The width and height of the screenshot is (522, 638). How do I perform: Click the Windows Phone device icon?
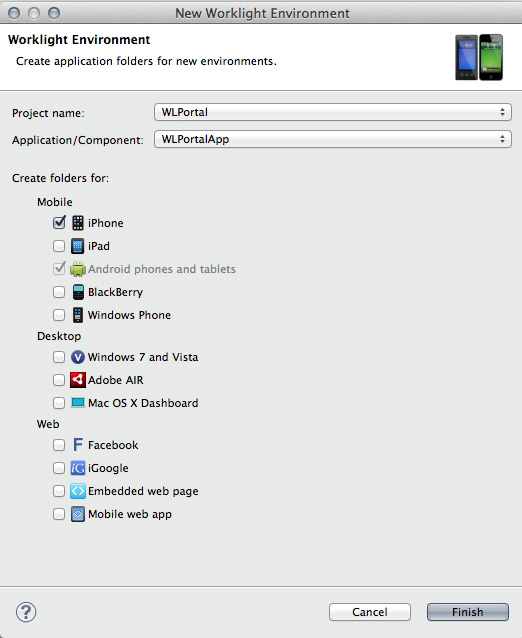coord(78,315)
